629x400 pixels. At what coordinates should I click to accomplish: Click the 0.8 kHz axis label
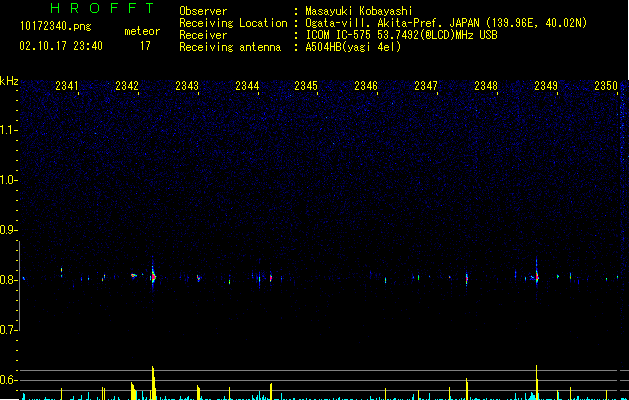click(8, 280)
